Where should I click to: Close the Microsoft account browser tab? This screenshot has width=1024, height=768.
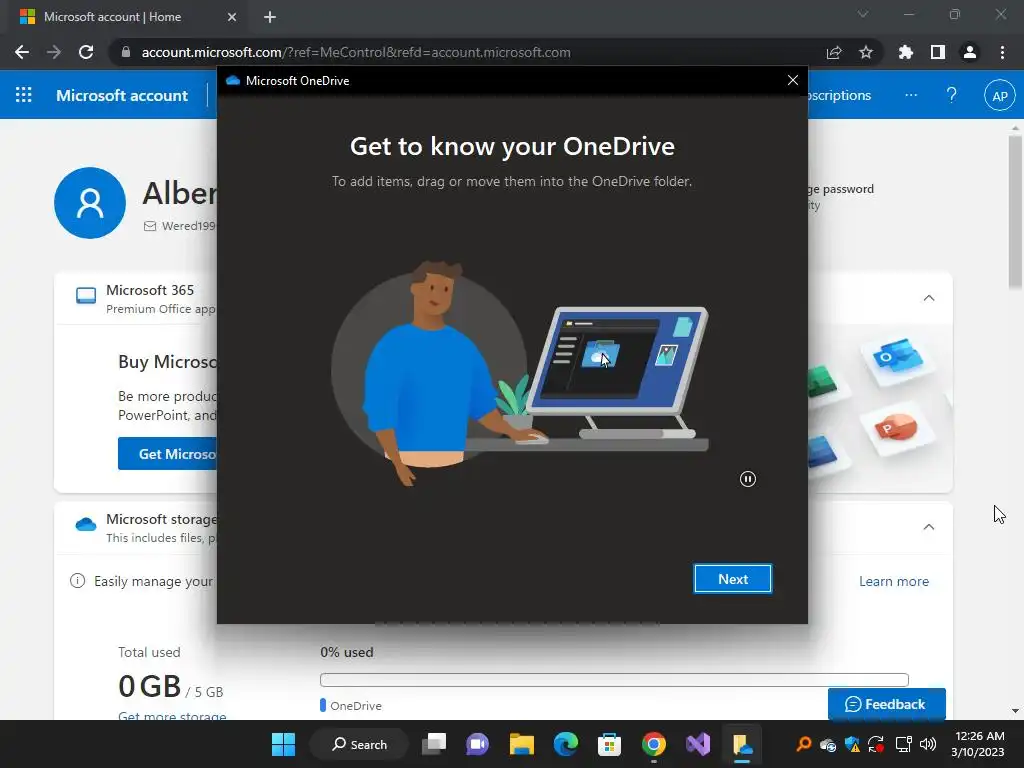(x=232, y=17)
